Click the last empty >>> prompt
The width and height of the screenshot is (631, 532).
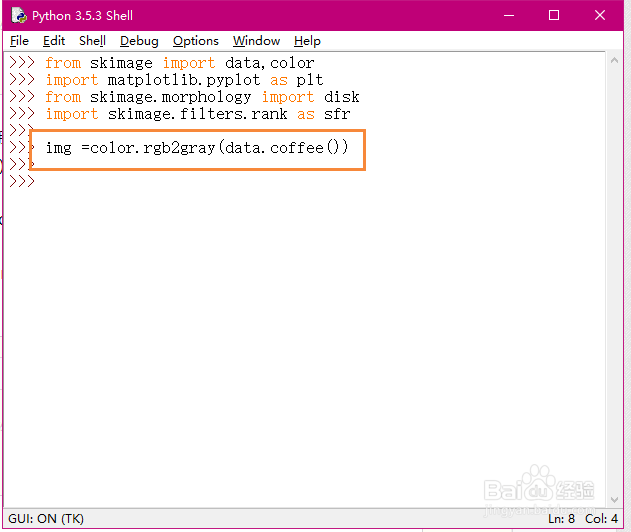tap(22, 181)
